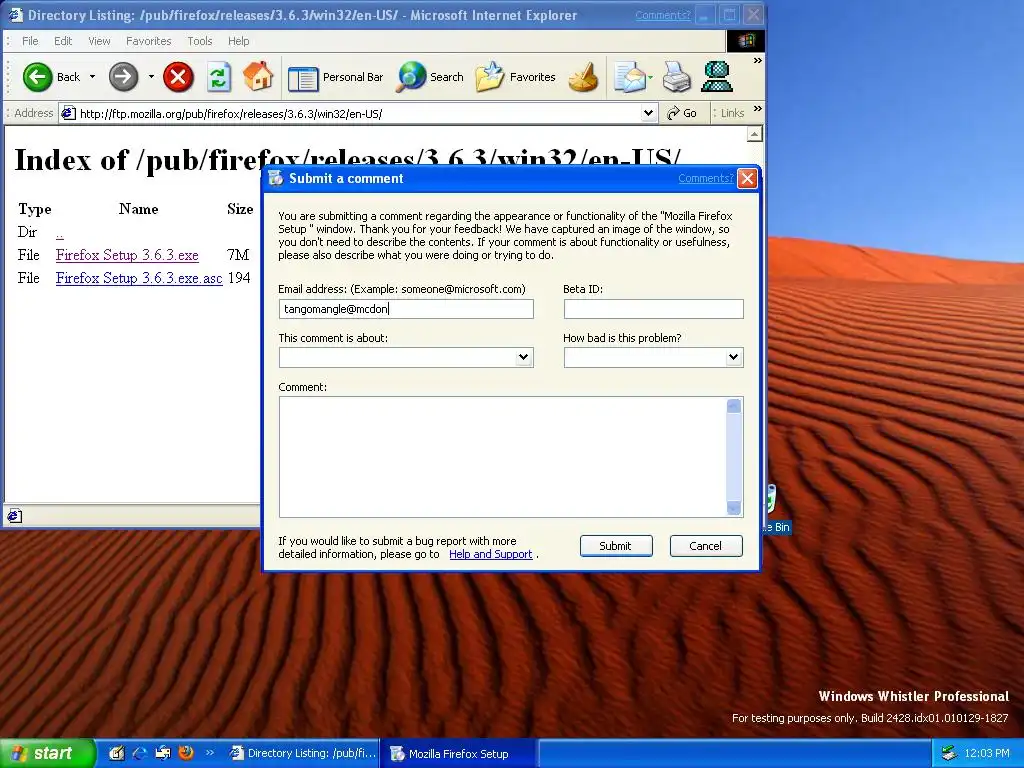Viewport: 1024px width, 768px height.
Task: Open the Help menu
Action: 238,41
